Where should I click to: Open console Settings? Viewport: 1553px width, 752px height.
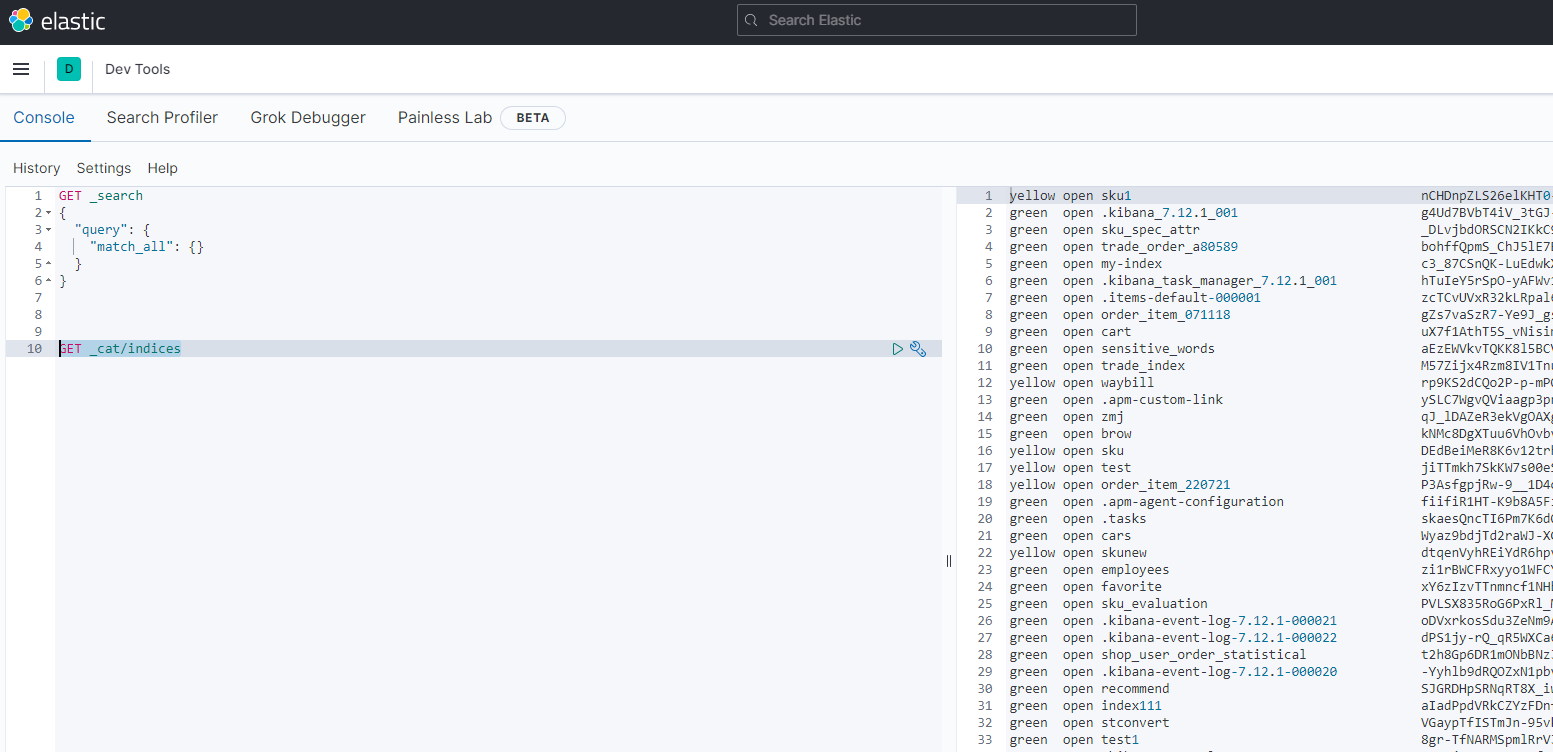(104, 168)
